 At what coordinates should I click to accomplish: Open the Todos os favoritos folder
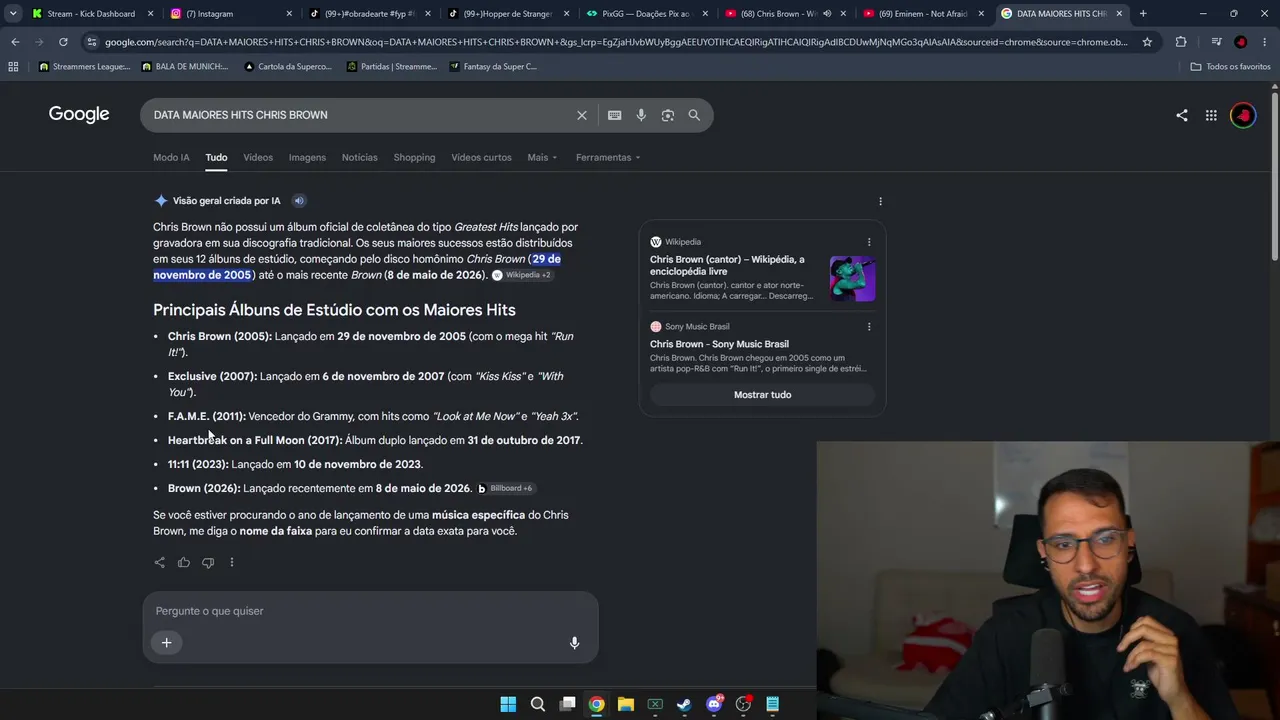pyautogui.click(x=1231, y=67)
